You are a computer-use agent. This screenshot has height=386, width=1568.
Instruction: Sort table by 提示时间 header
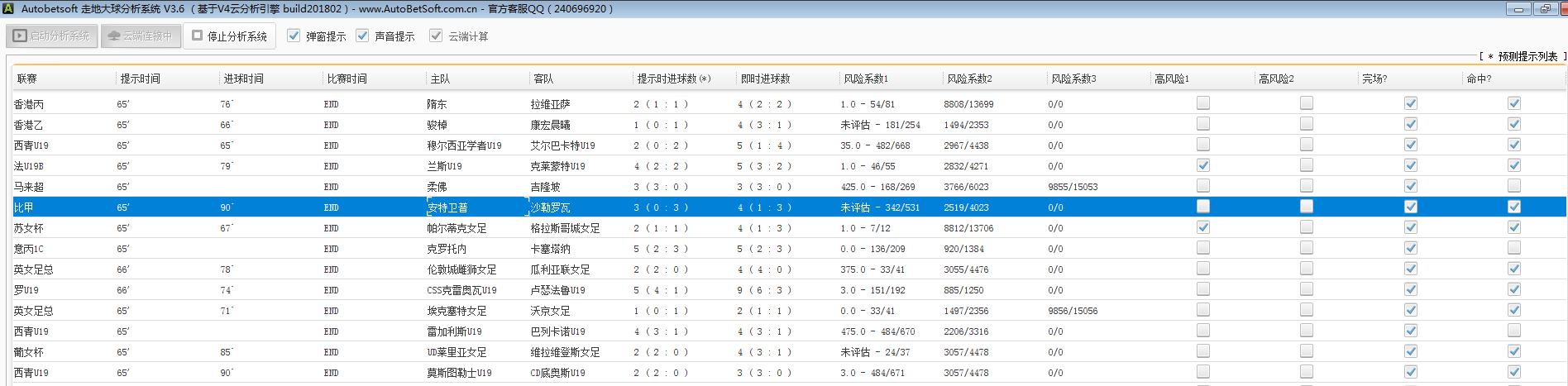[141, 79]
